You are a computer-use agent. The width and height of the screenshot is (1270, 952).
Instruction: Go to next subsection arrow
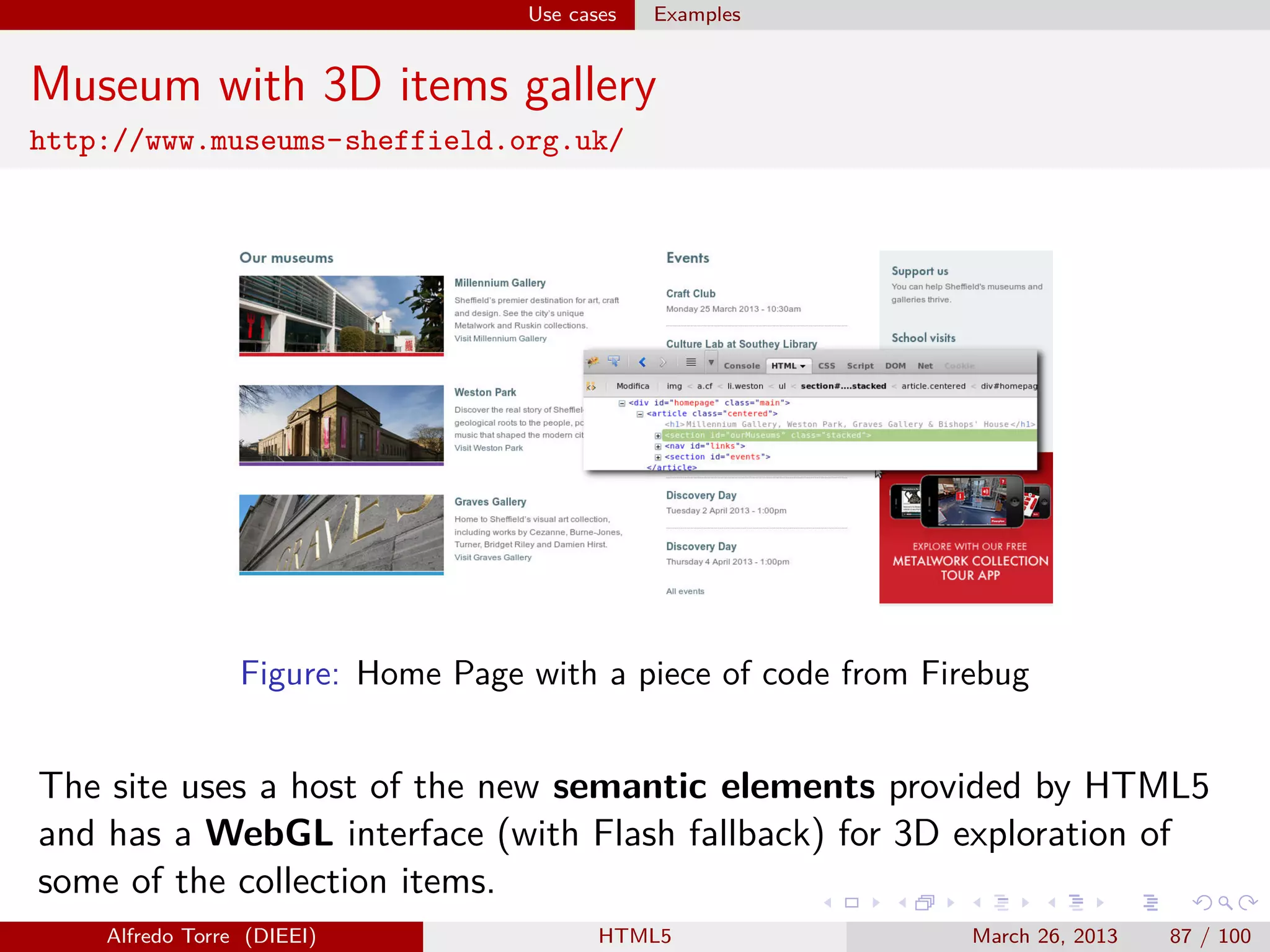[x=1026, y=902]
